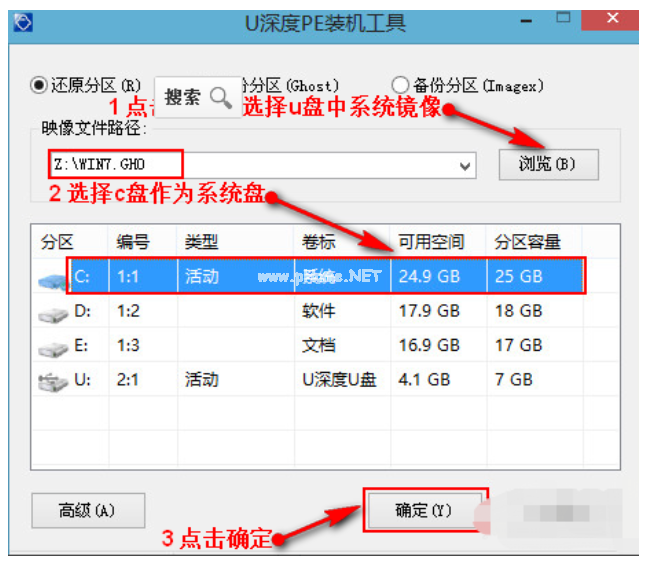This screenshot has width=649, height=570.
Task: Click the 卷标 column header
Action: coord(319,243)
